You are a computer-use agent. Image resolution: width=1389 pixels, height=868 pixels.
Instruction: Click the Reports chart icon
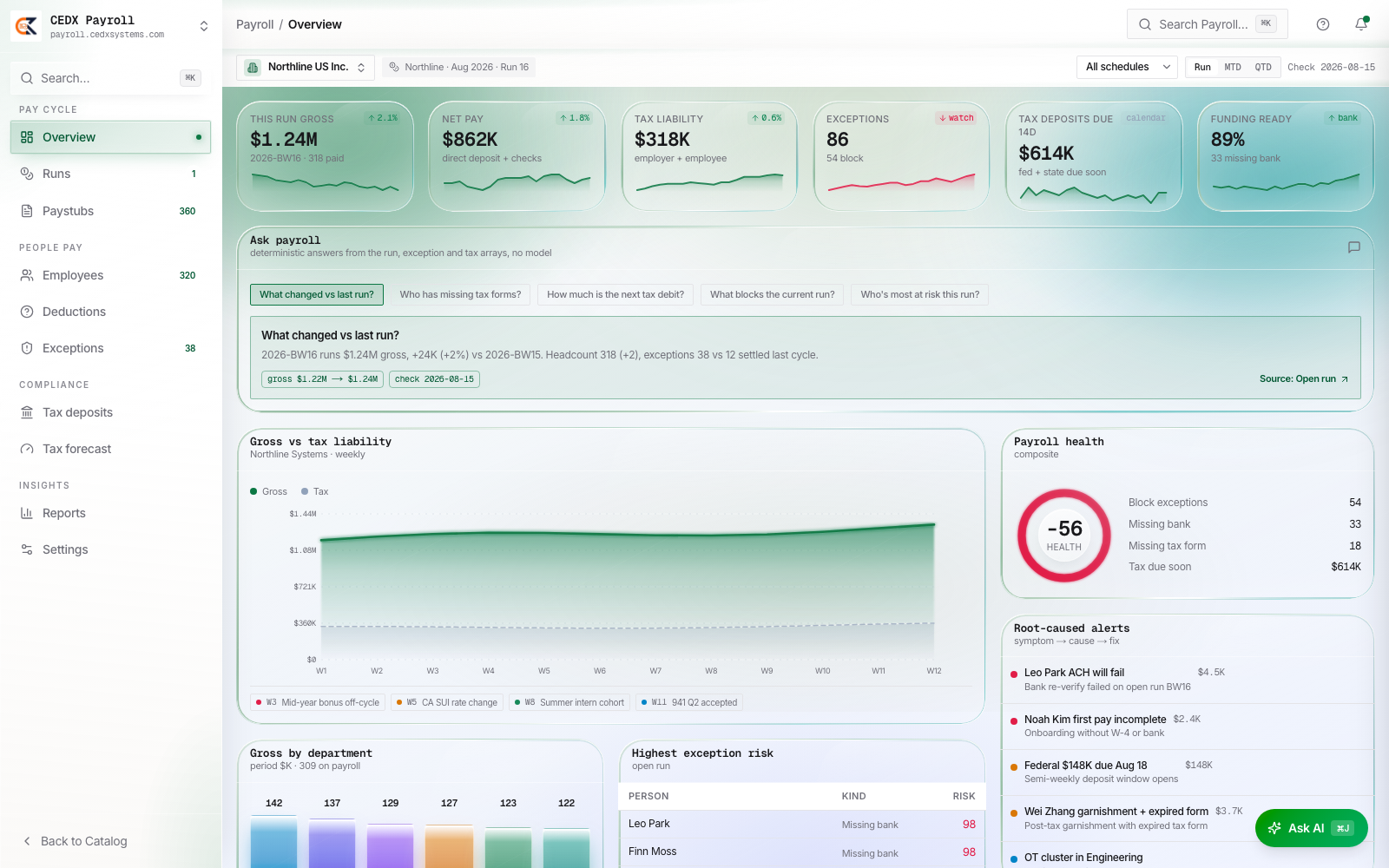pos(27,513)
